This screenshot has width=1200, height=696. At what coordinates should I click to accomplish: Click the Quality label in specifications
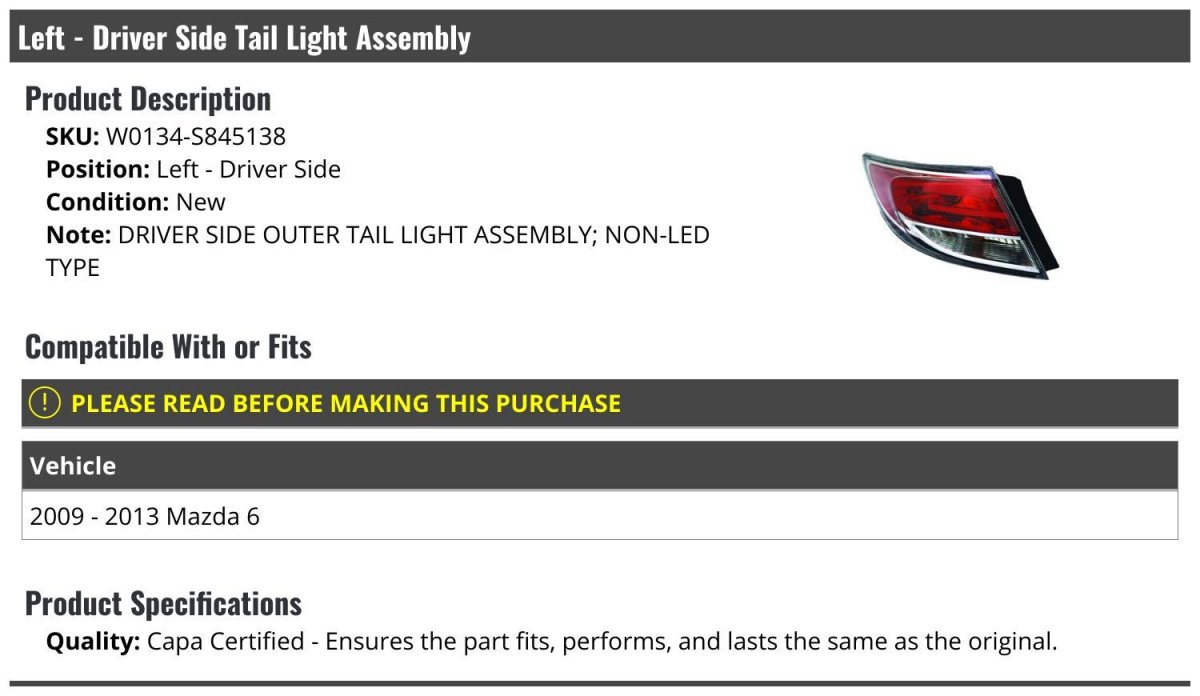point(93,641)
